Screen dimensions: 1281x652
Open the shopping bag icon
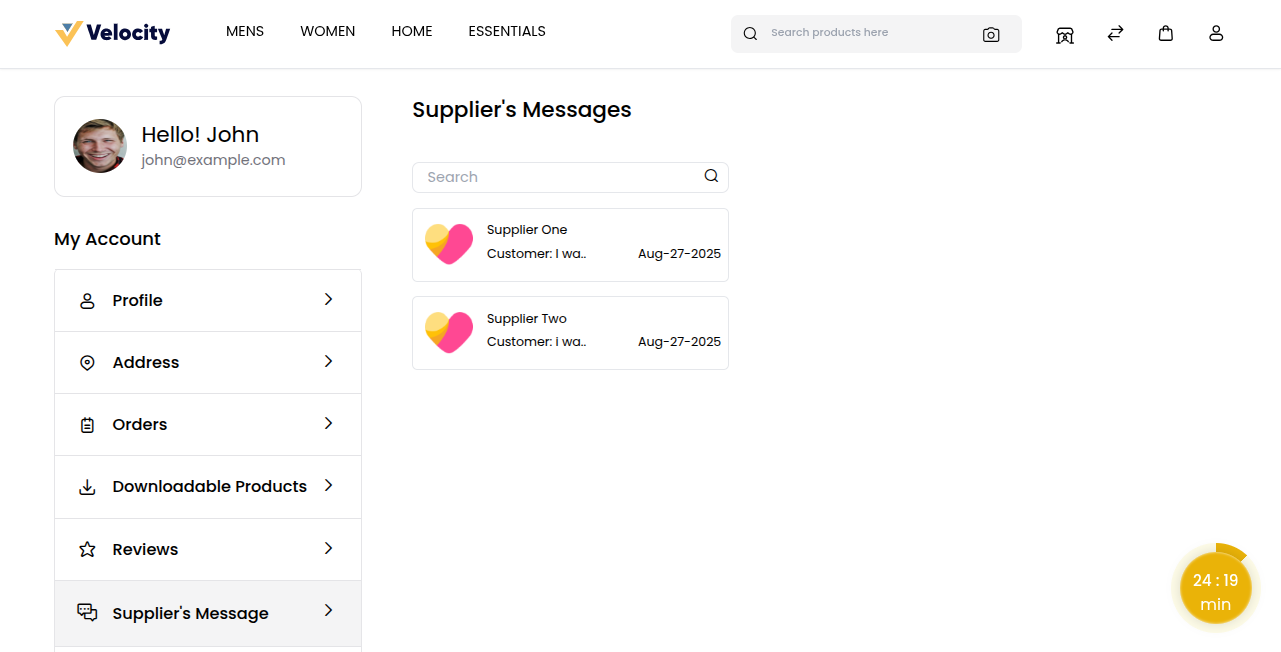click(x=1165, y=33)
